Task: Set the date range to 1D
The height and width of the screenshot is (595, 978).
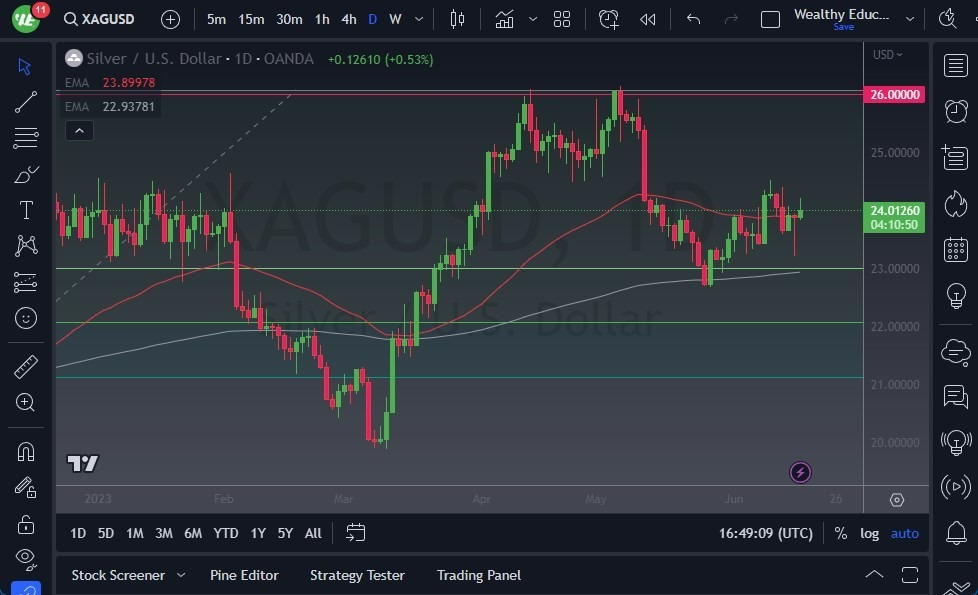Action: pyautogui.click(x=78, y=533)
